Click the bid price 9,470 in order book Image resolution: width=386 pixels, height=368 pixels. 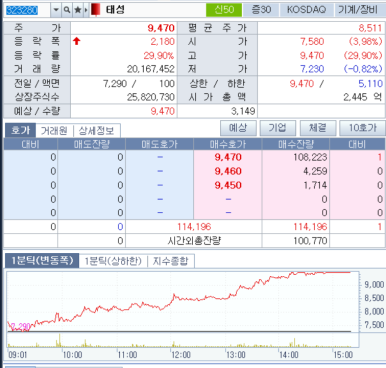click(x=228, y=157)
